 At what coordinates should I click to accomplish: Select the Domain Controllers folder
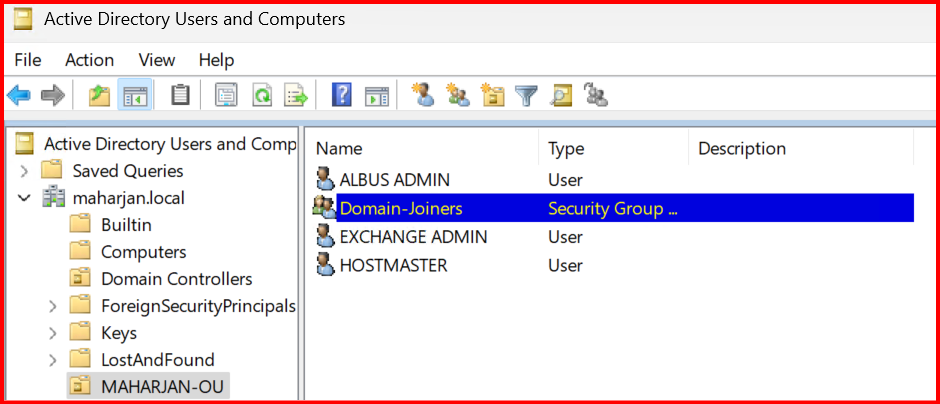click(x=176, y=279)
